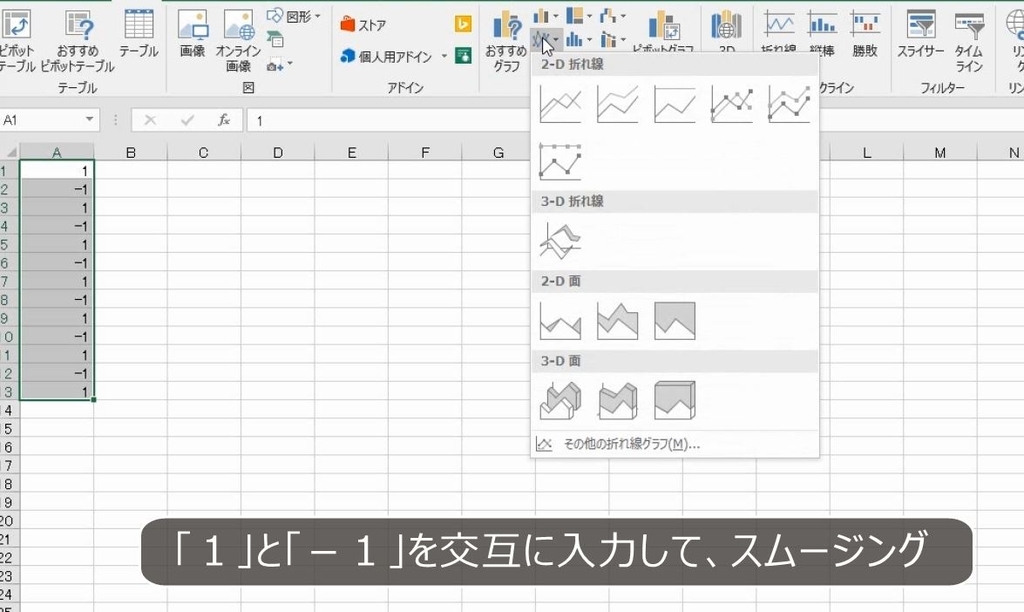The width and height of the screenshot is (1024, 612).
Task: Select column header M
Action: click(x=940, y=152)
